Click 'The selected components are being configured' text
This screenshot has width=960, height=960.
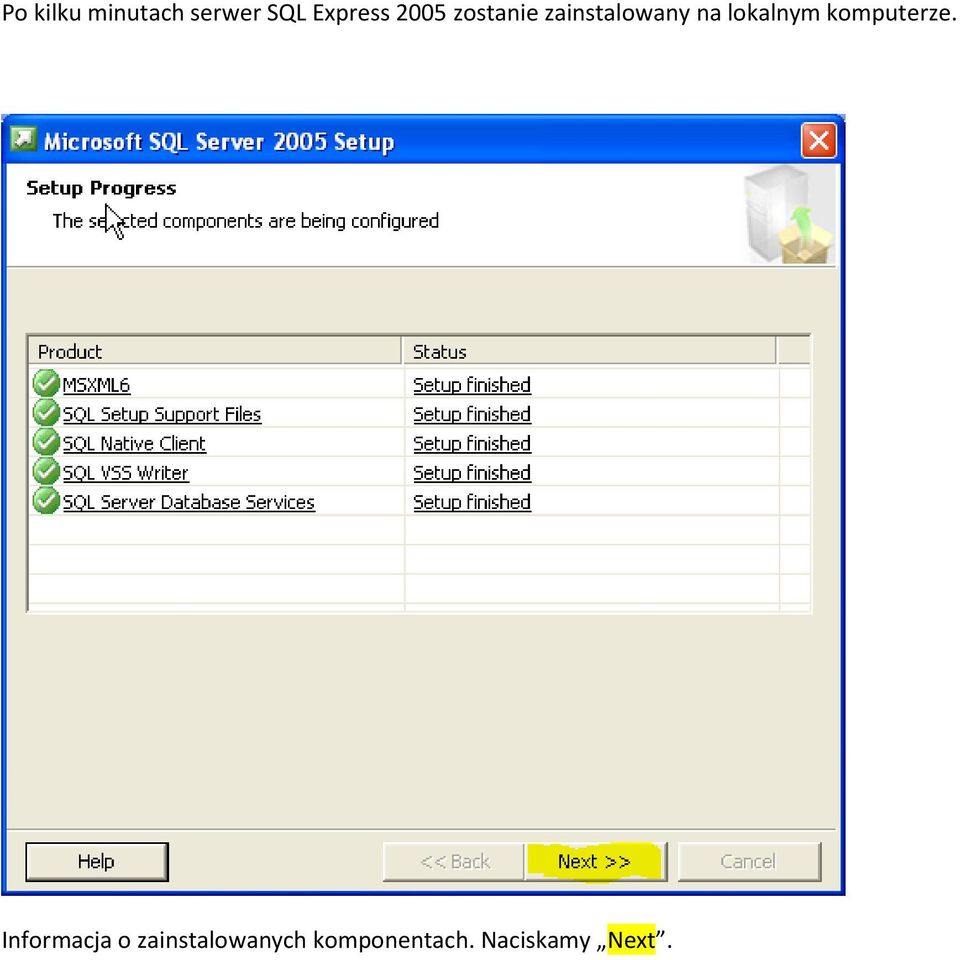(x=246, y=220)
